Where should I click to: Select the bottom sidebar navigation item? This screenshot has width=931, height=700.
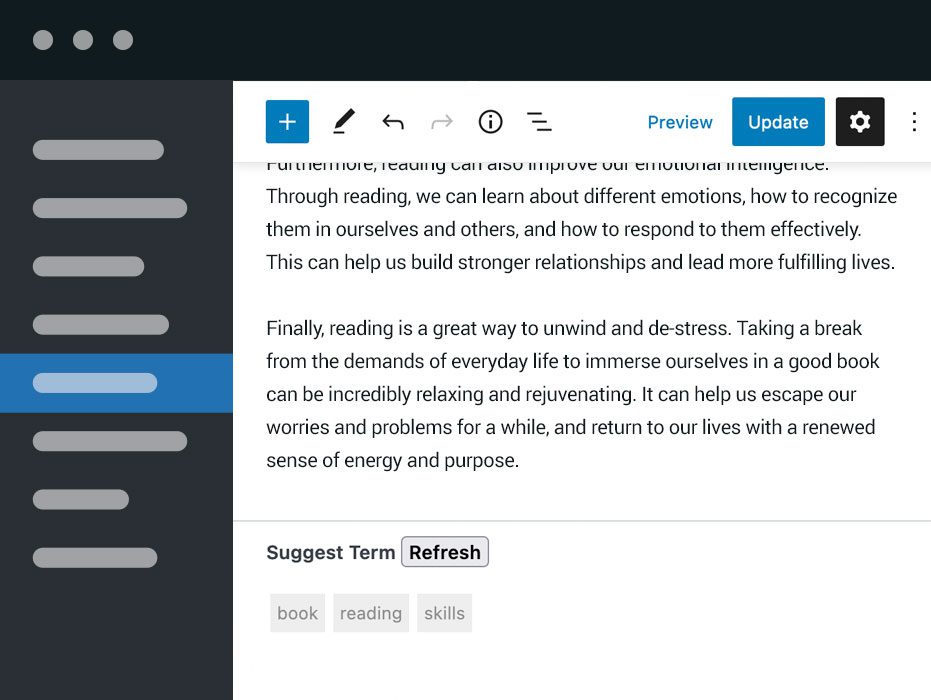95,557
